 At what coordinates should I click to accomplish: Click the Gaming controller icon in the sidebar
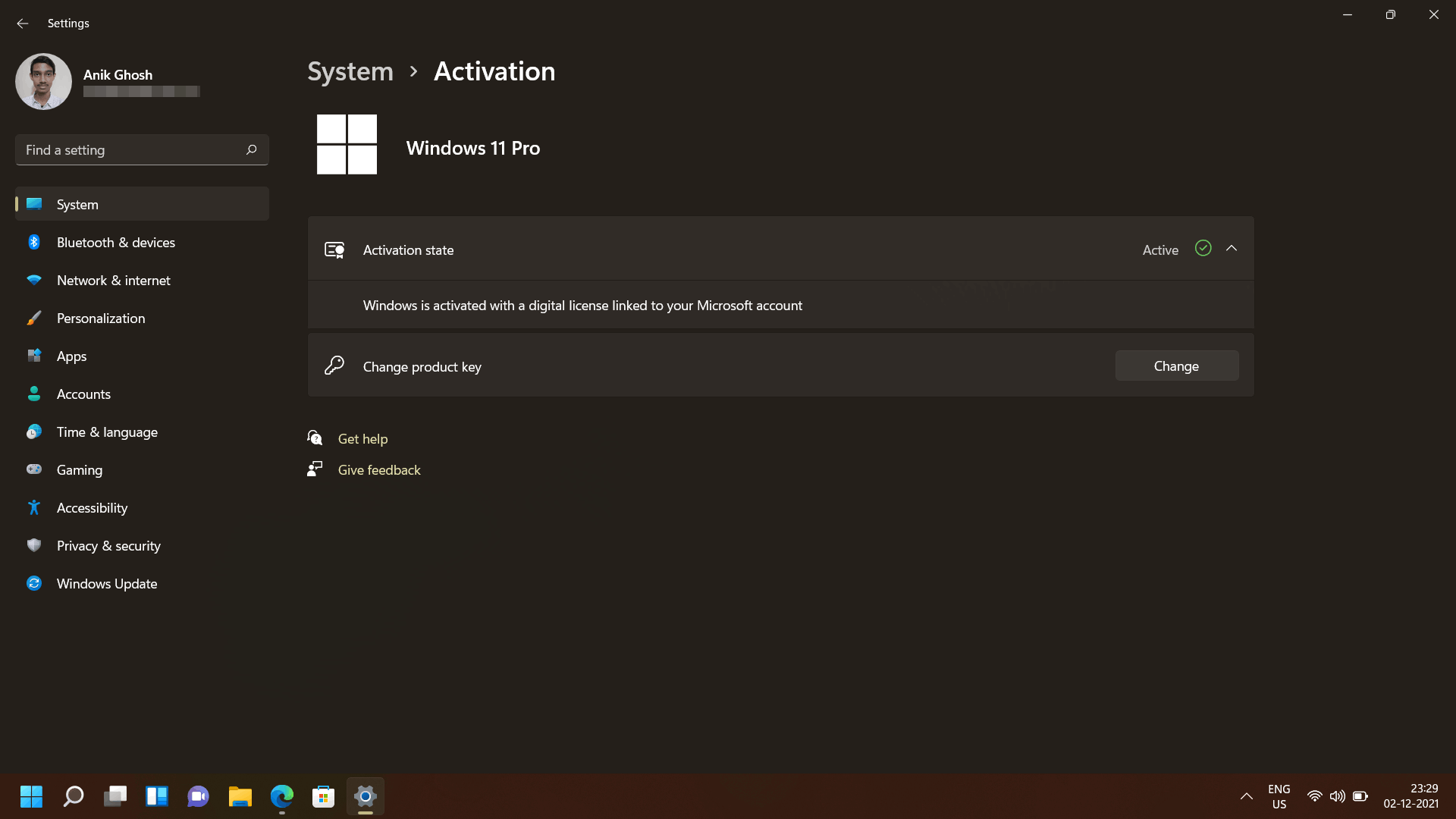tap(34, 469)
